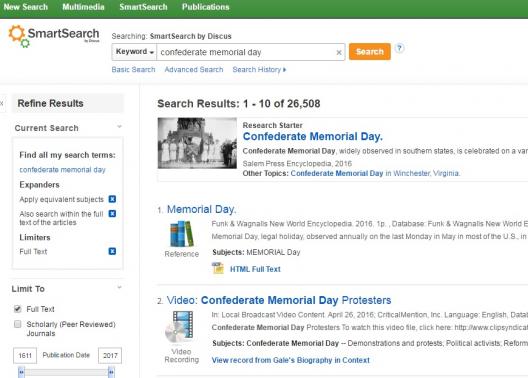Collapse the Limit To section
This screenshot has height=378, width=528.
point(119,288)
